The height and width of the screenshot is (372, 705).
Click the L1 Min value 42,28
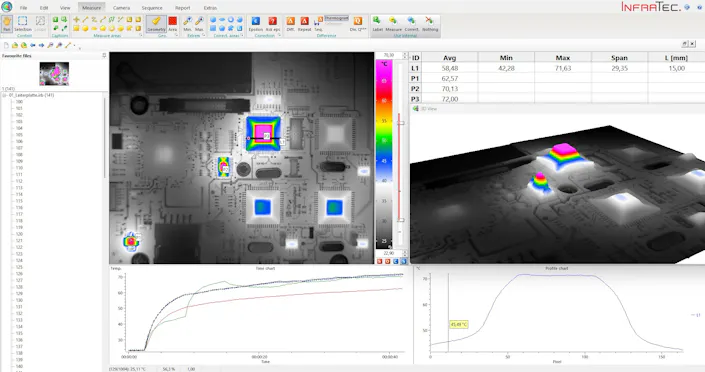pyautogui.click(x=506, y=68)
